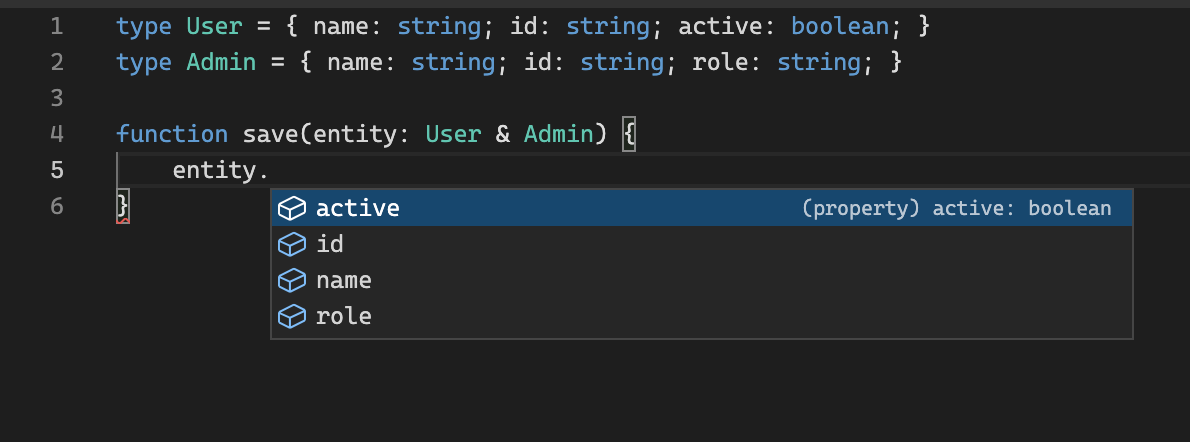Click line number 2 in gutter

(57, 62)
